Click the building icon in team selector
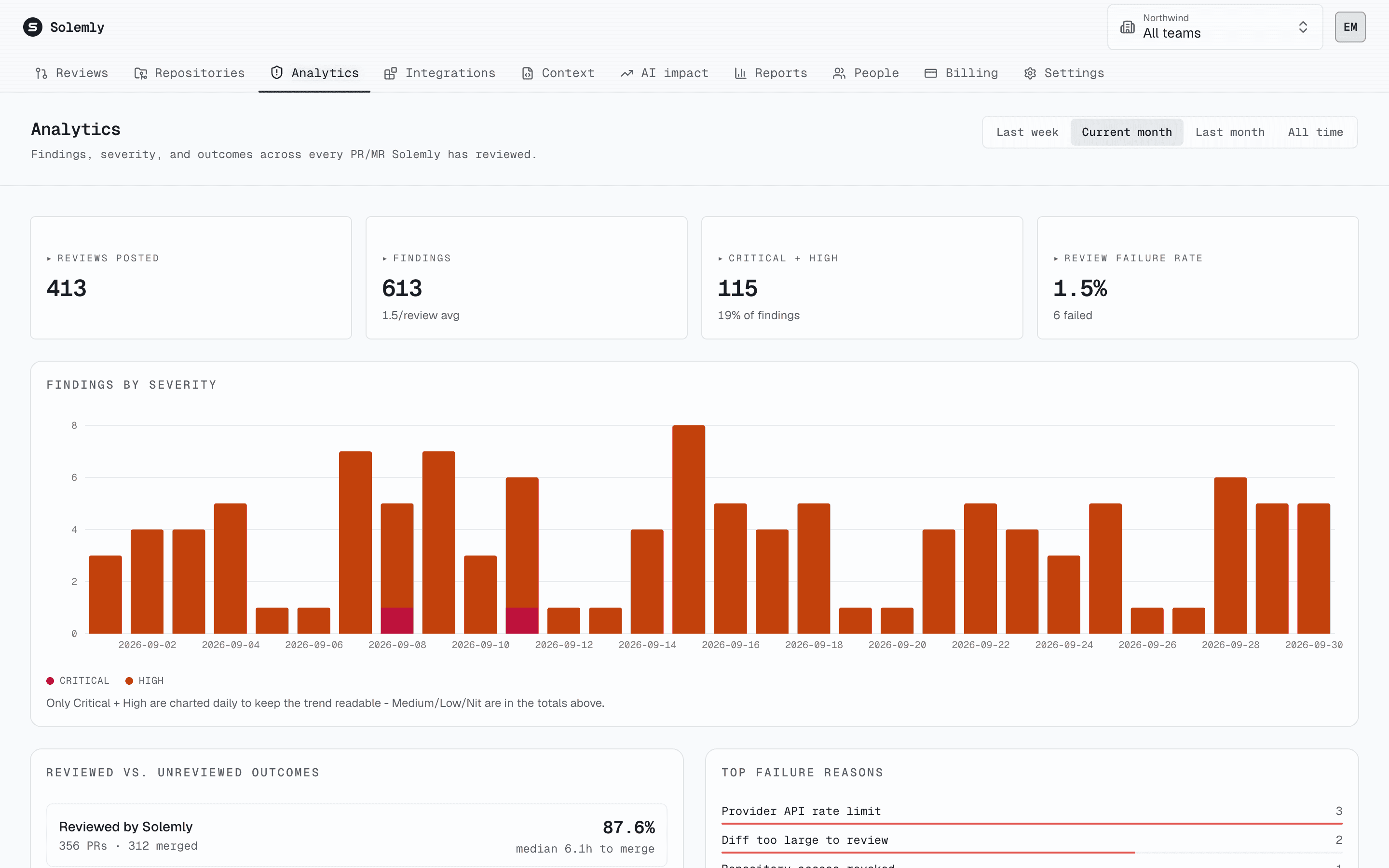 coord(1127,27)
